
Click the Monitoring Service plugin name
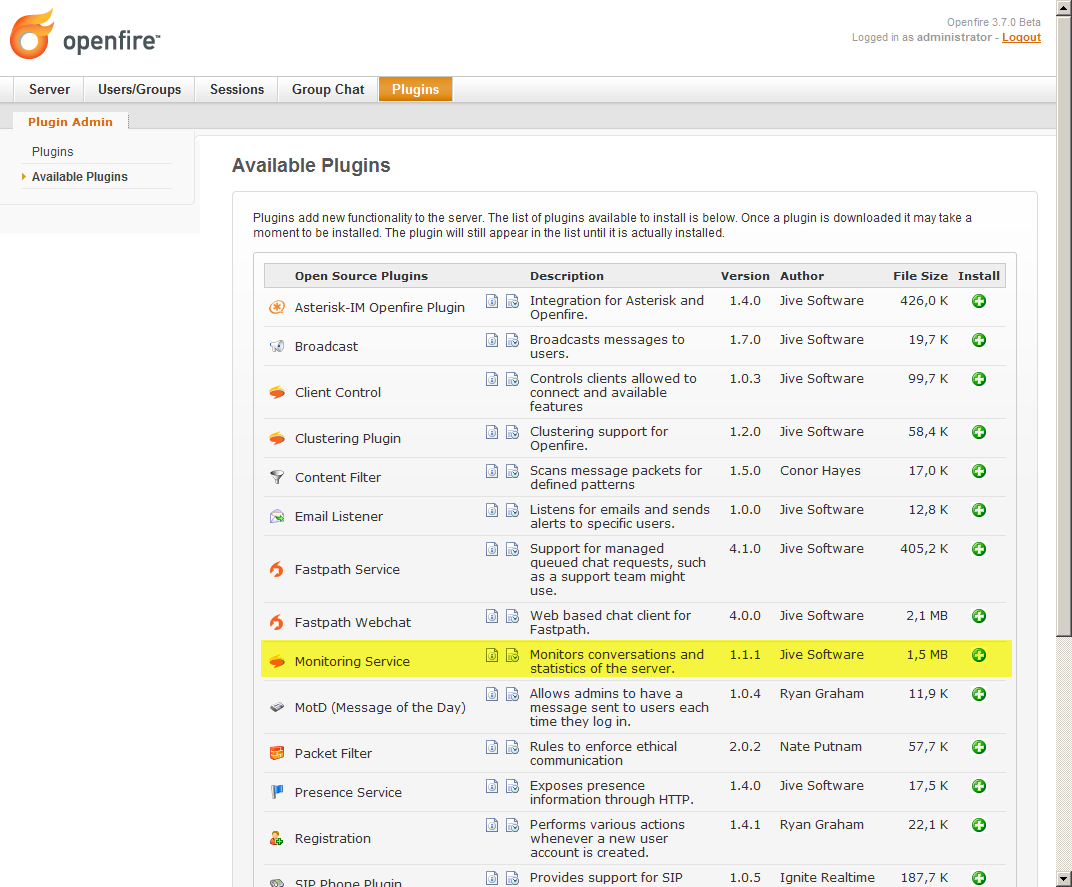tap(352, 661)
